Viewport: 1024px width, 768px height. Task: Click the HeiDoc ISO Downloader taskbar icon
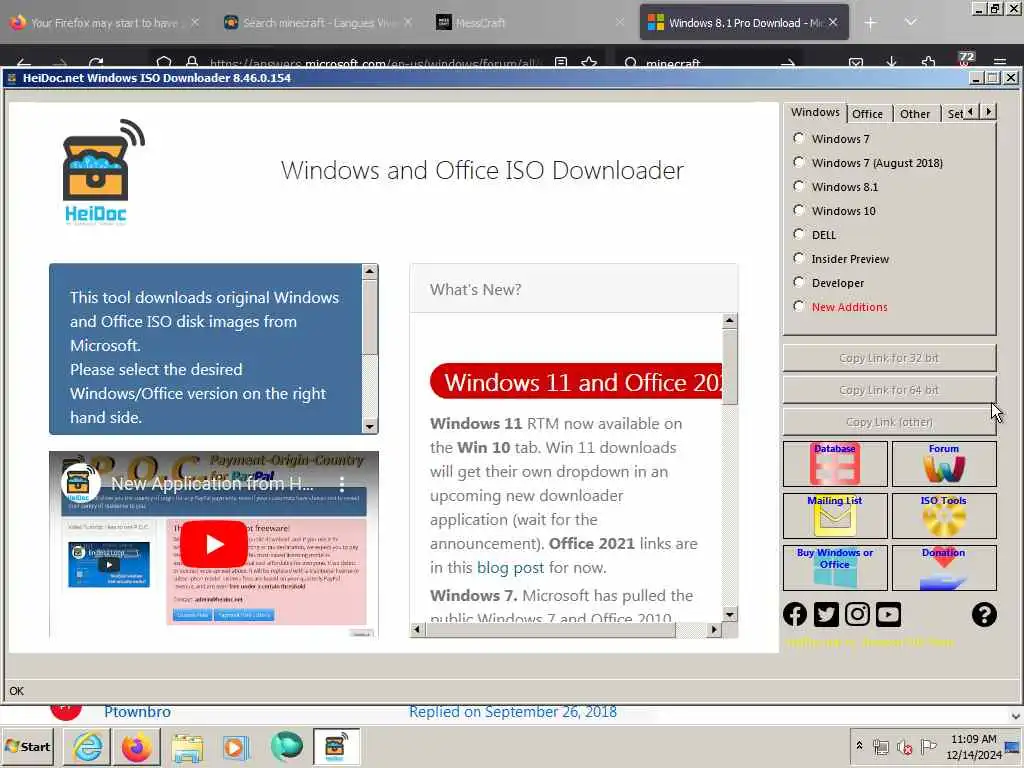pos(336,746)
